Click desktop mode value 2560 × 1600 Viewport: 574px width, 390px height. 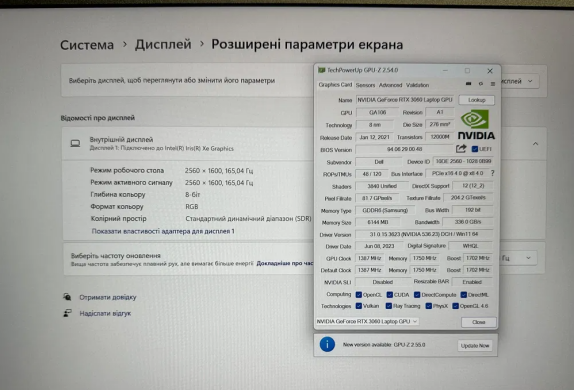tap(219, 171)
